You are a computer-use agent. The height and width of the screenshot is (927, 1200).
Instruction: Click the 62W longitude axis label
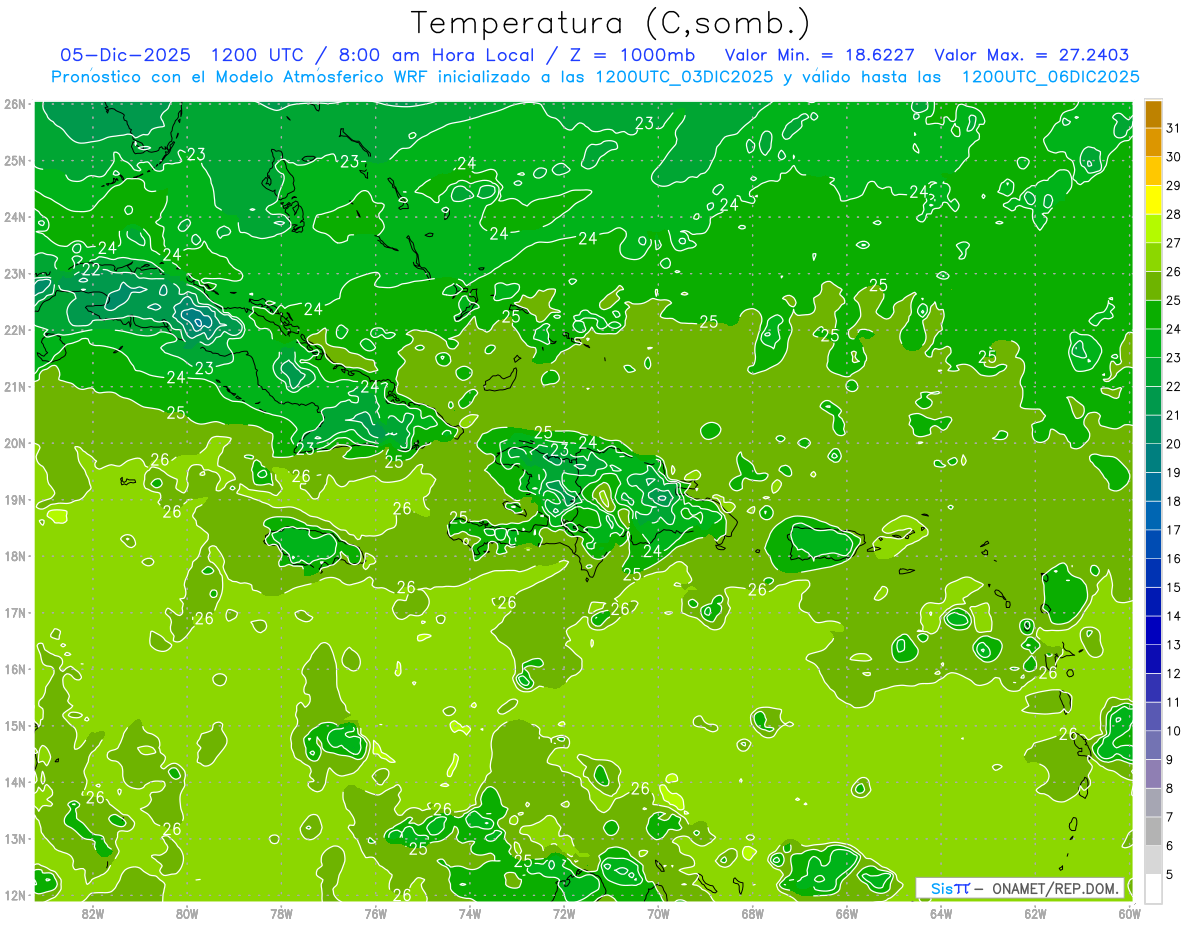(1035, 913)
